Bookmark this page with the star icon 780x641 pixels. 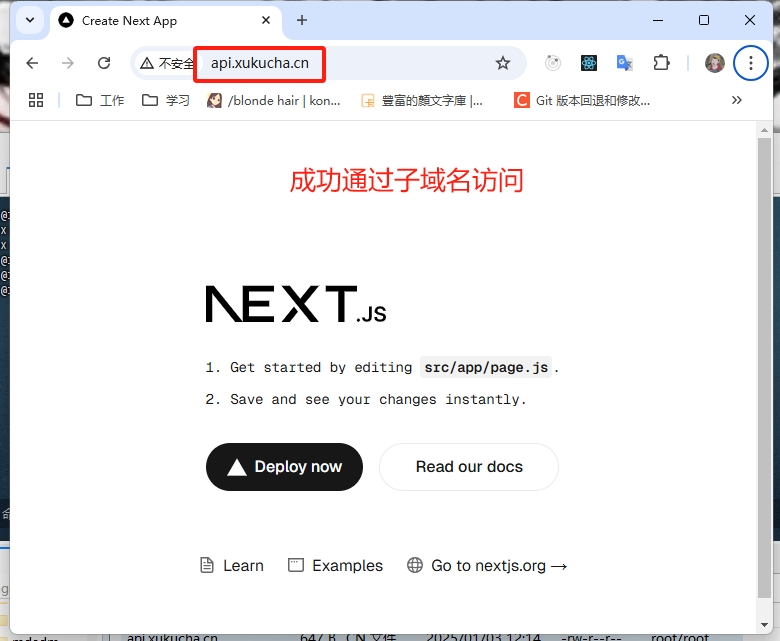[503, 63]
